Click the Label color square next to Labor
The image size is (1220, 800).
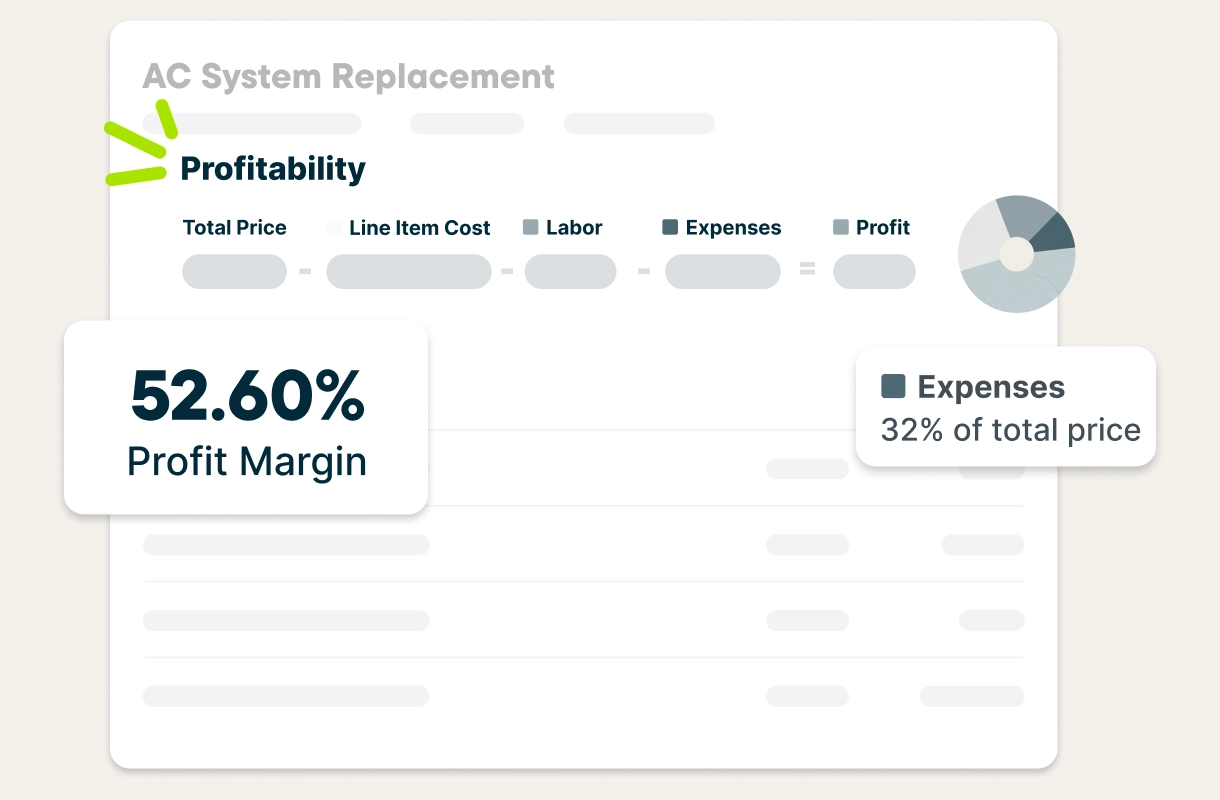pyautogui.click(x=531, y=228)
